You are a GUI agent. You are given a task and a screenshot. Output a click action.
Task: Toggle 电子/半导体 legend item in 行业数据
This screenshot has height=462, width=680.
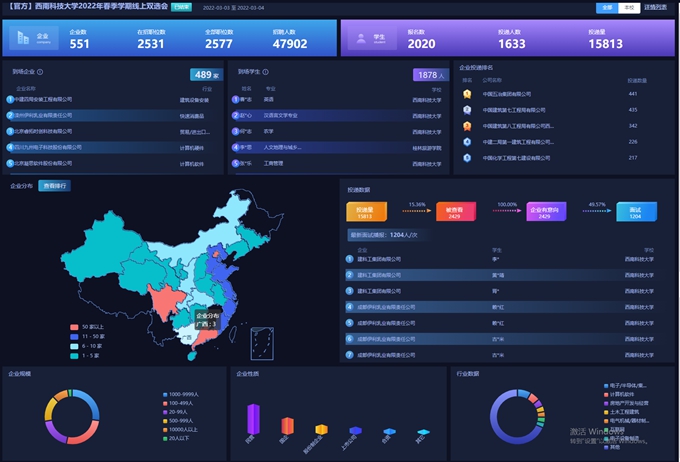[x=625, y=385]
